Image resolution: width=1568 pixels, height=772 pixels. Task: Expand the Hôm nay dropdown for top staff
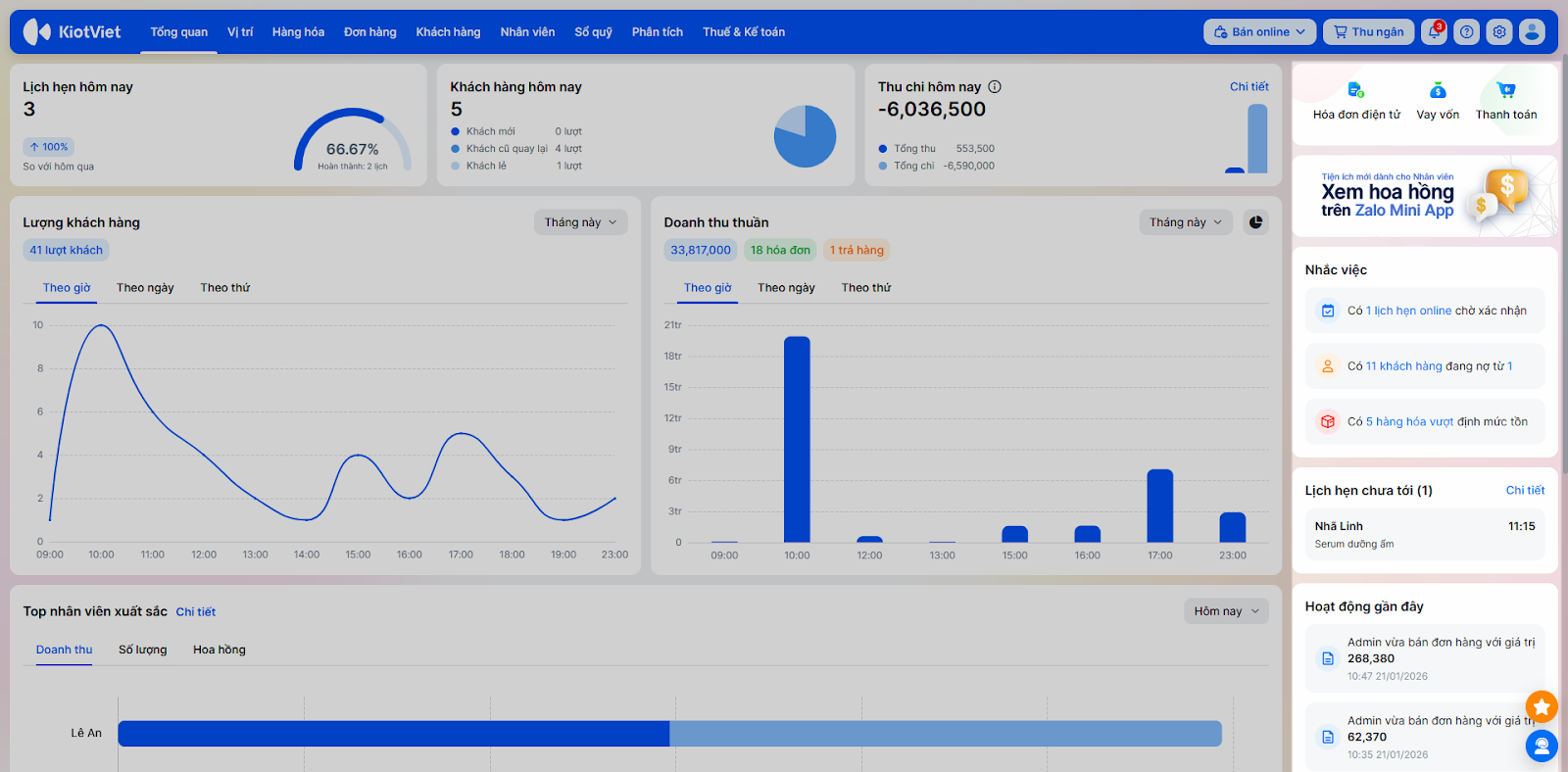pos(1225,611)
